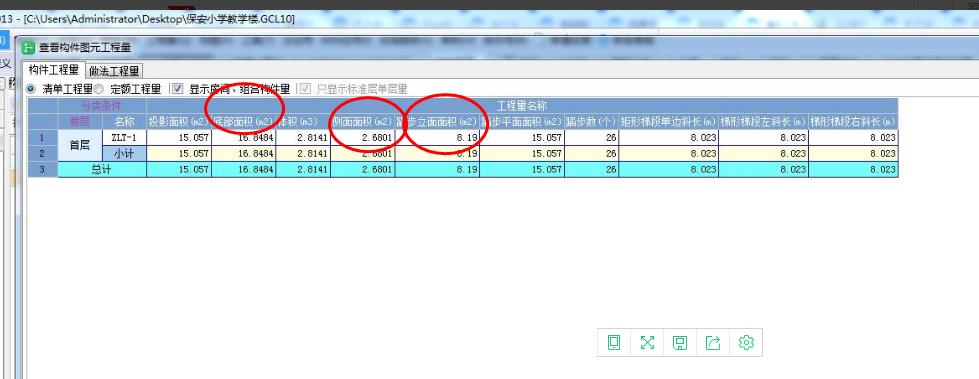
Task: Click the 踏步平面面积(m2) column header
Action: pos(522,121)
